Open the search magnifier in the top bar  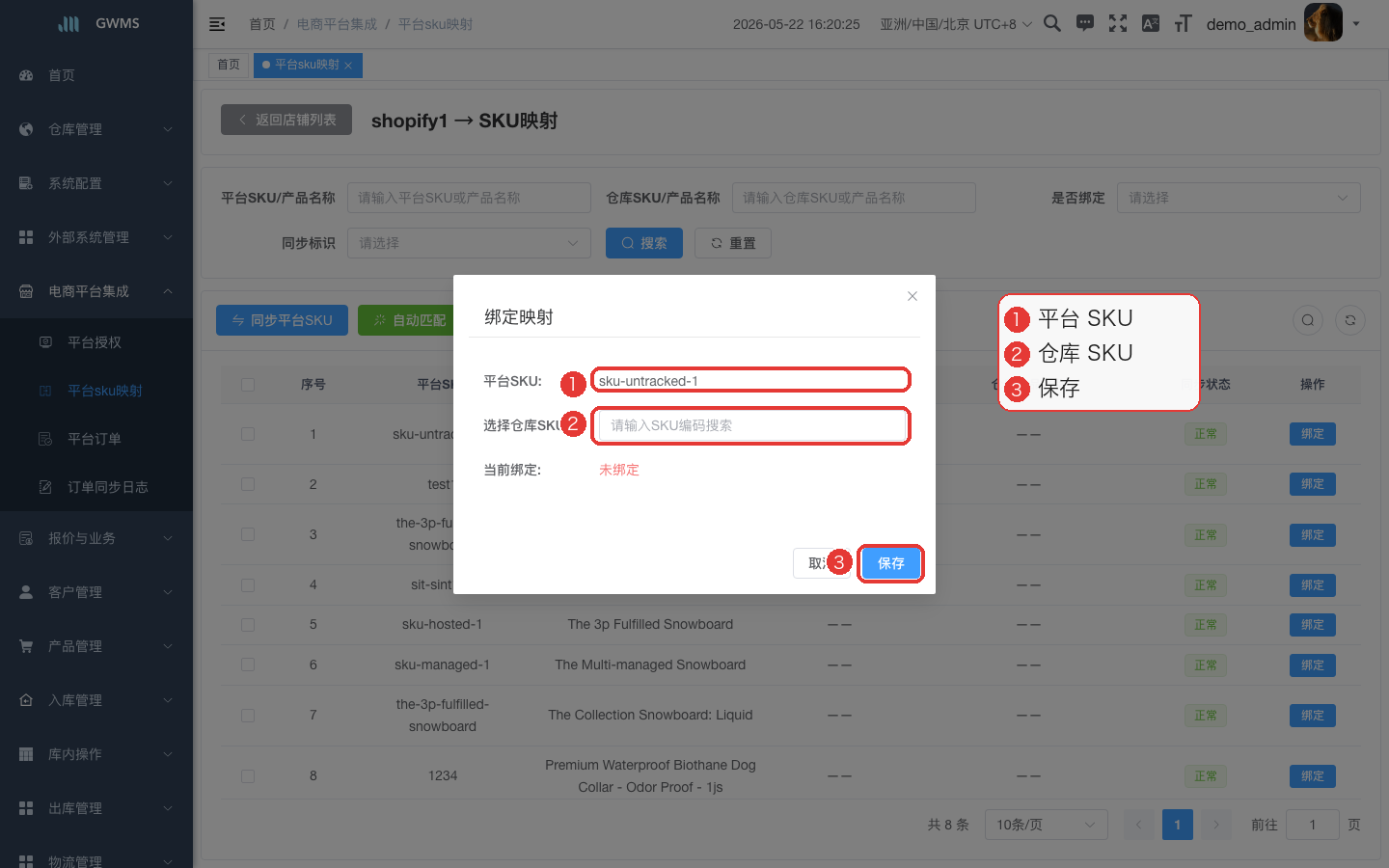click(1052, 23)
